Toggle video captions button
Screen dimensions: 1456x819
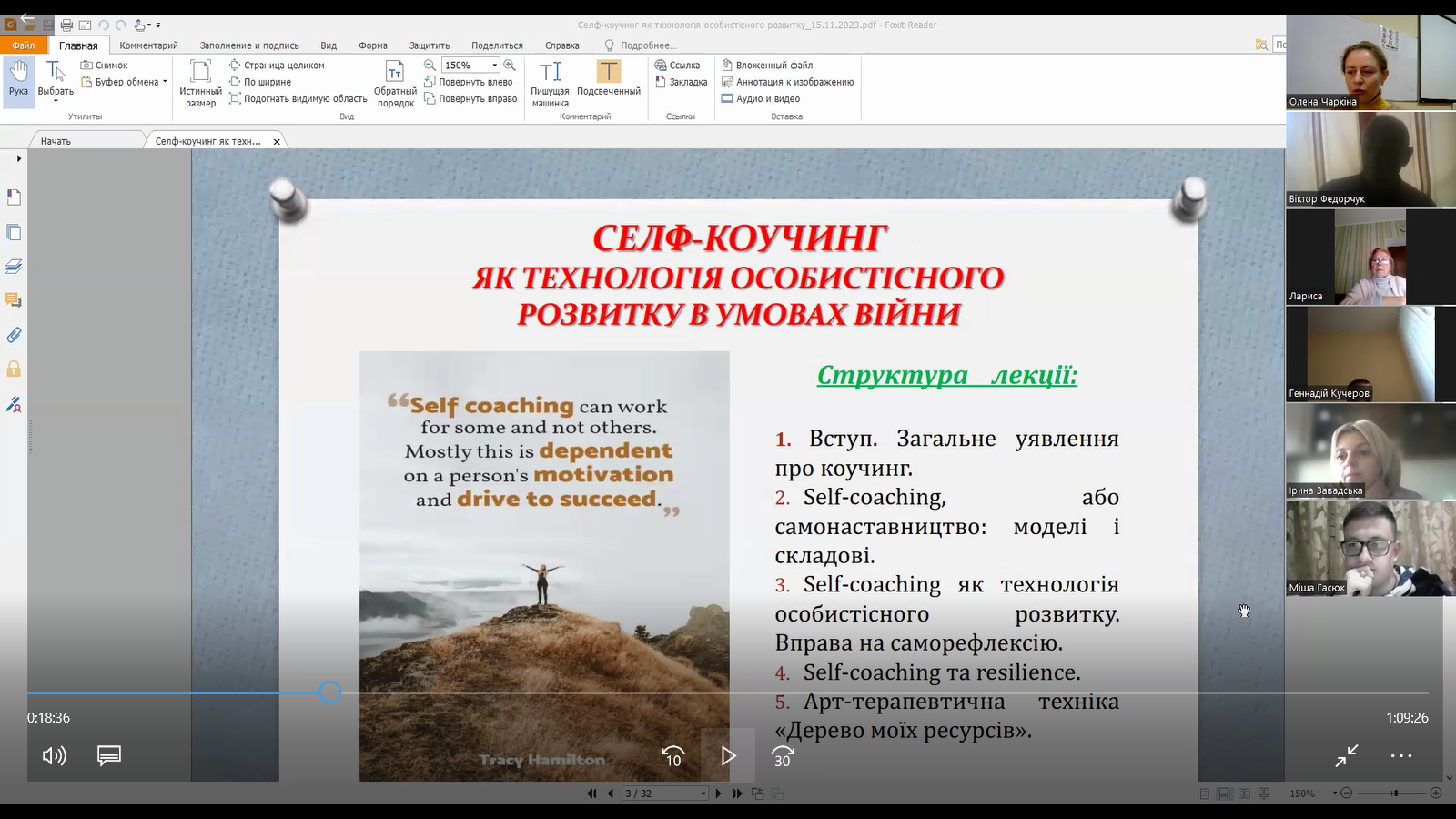[109, 755]
